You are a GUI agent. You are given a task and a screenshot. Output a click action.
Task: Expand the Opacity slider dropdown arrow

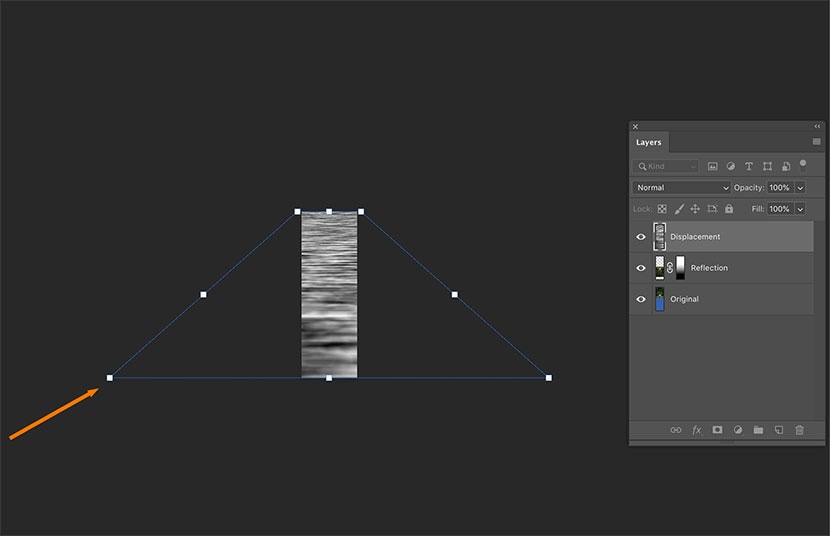(x=800, y=188)
